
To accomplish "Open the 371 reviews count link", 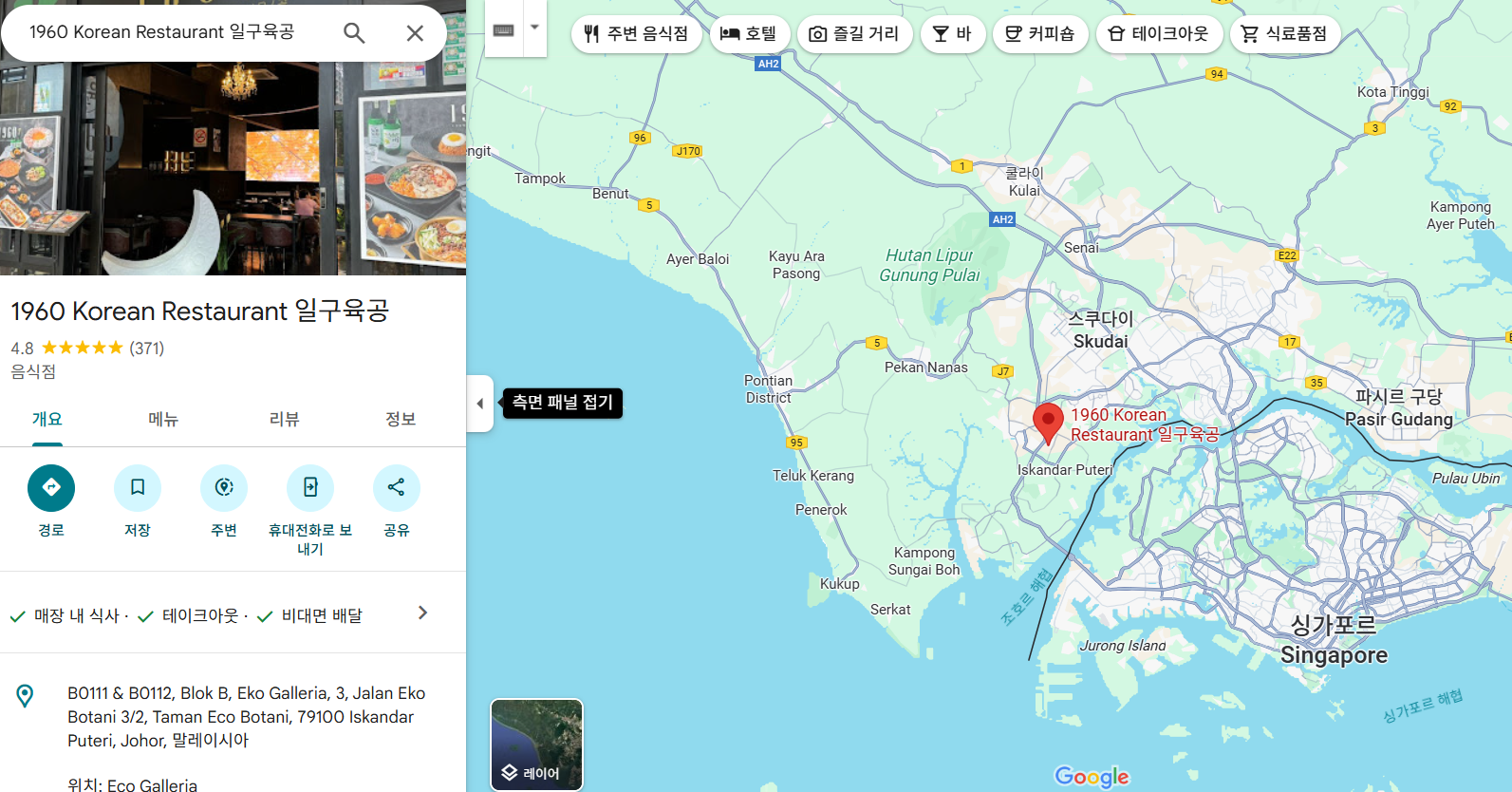I will click(147, 349).
